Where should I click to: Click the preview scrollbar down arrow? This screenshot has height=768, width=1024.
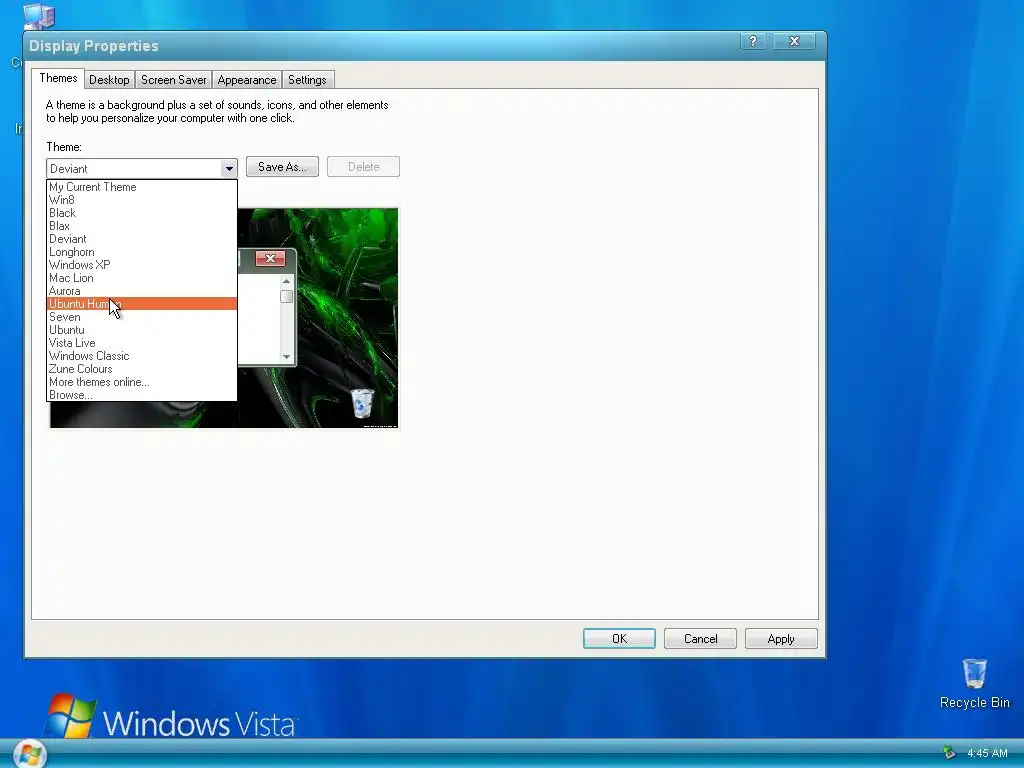click(286, 357)
